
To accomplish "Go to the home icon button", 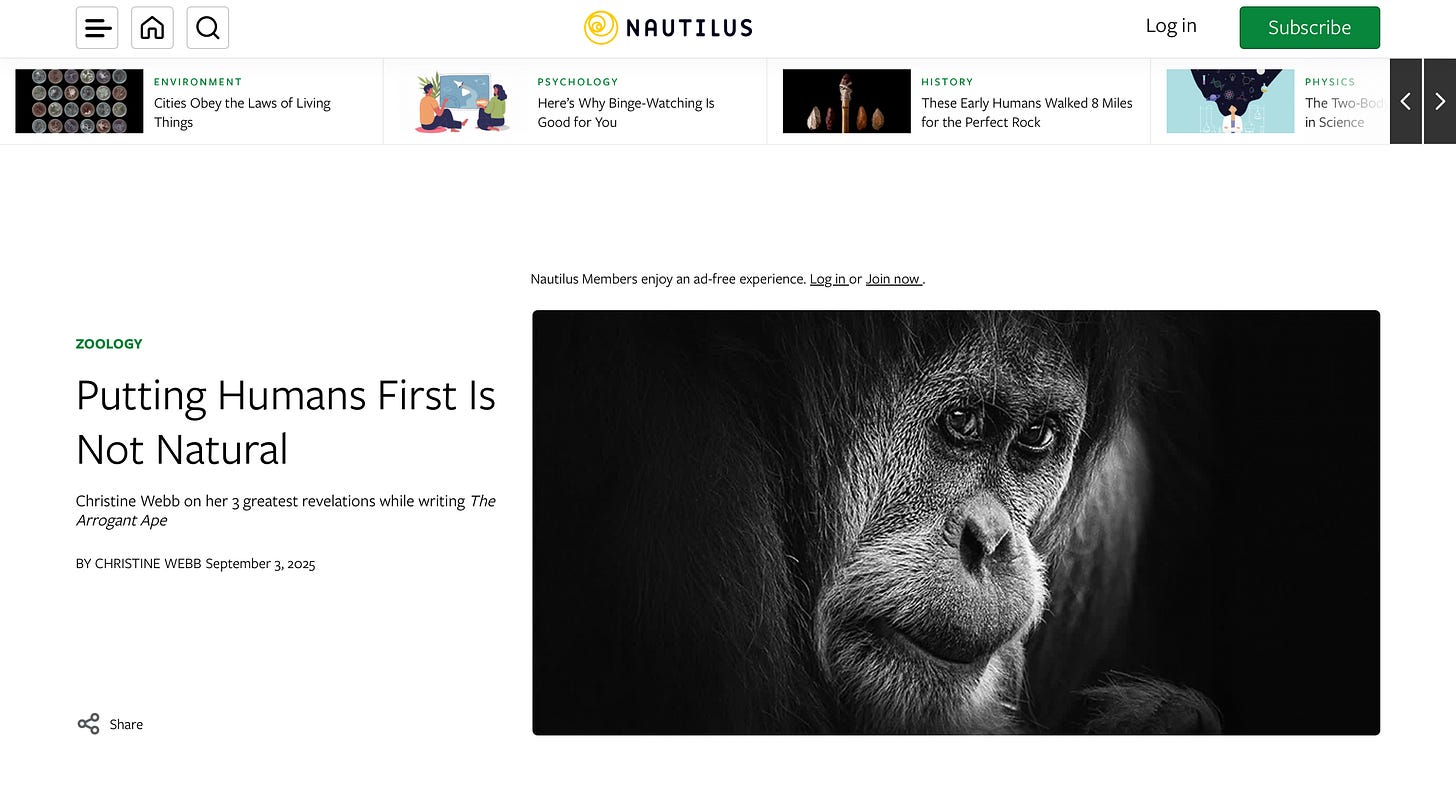I will coord(152,28).
